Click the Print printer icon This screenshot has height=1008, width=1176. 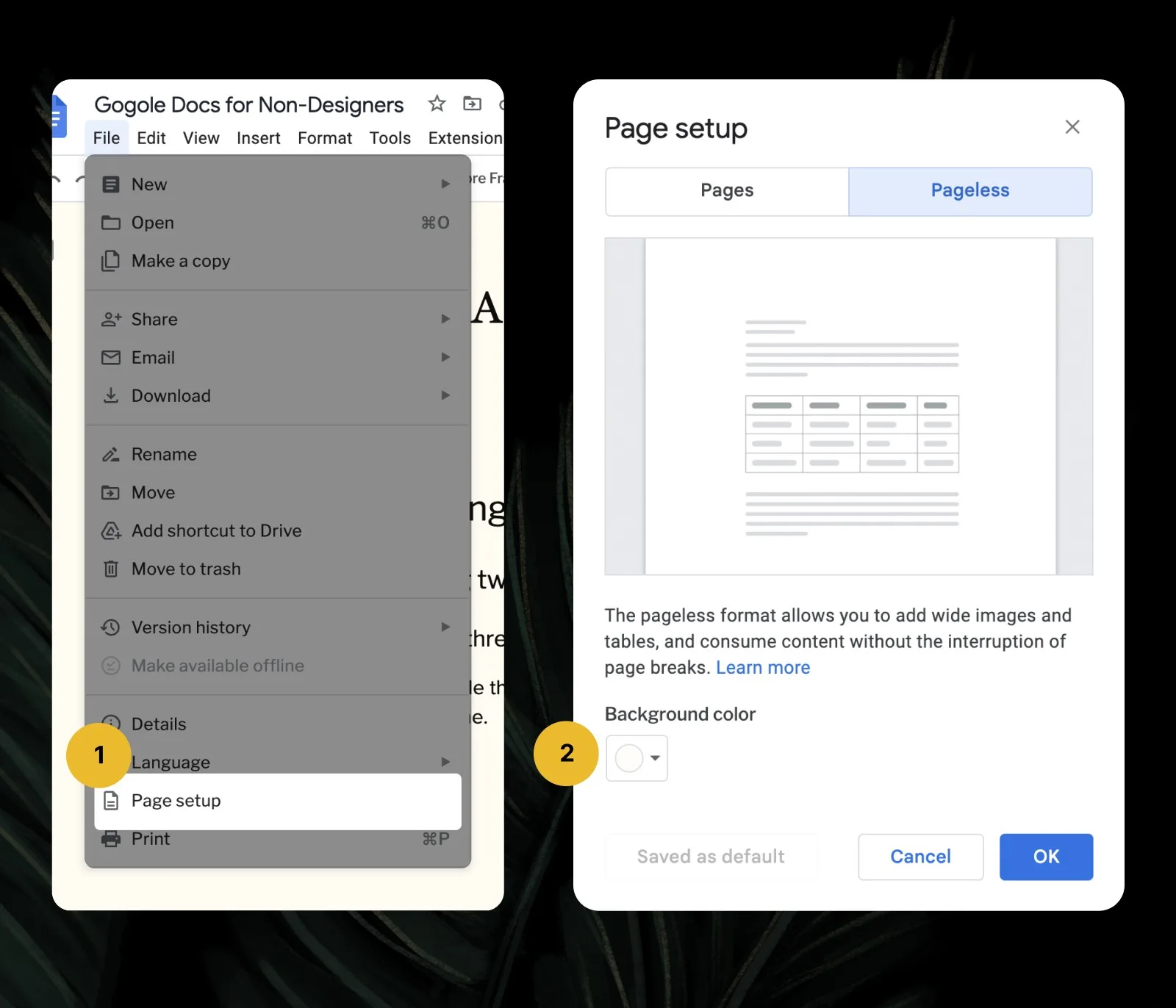pyautogui.click(x=111, y=839)
